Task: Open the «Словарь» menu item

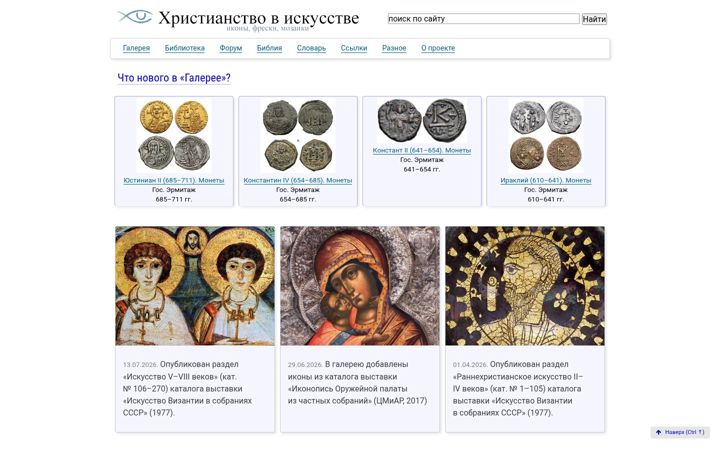Action: (311, 48)
